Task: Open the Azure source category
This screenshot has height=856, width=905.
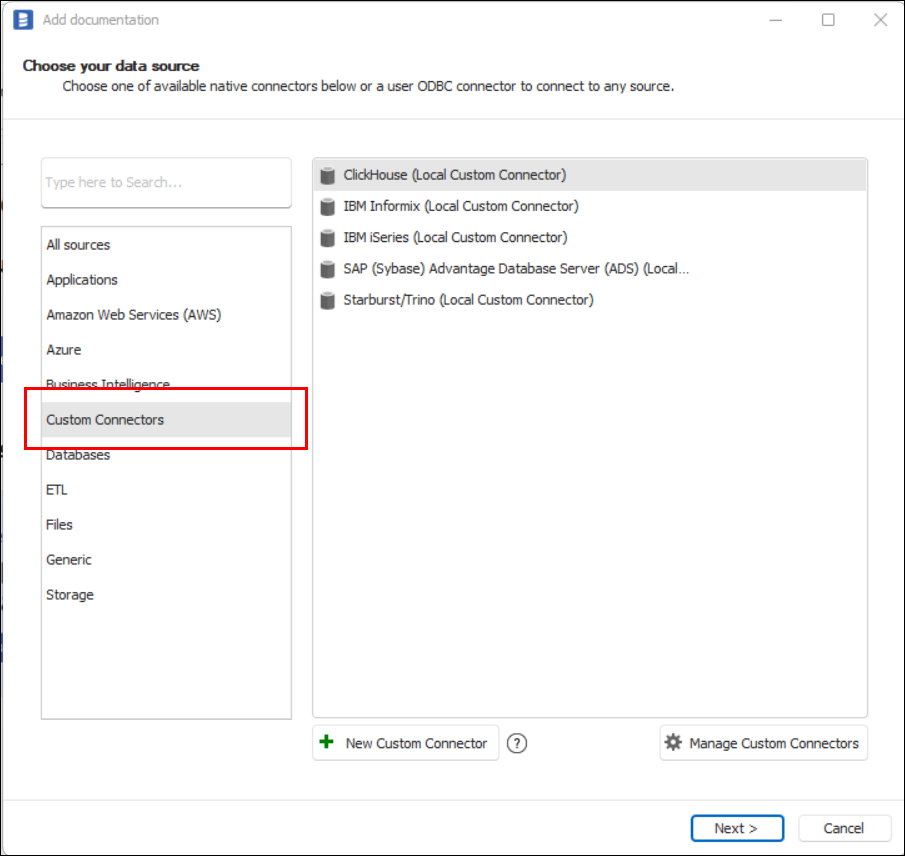Action: [x=64, y=350]
